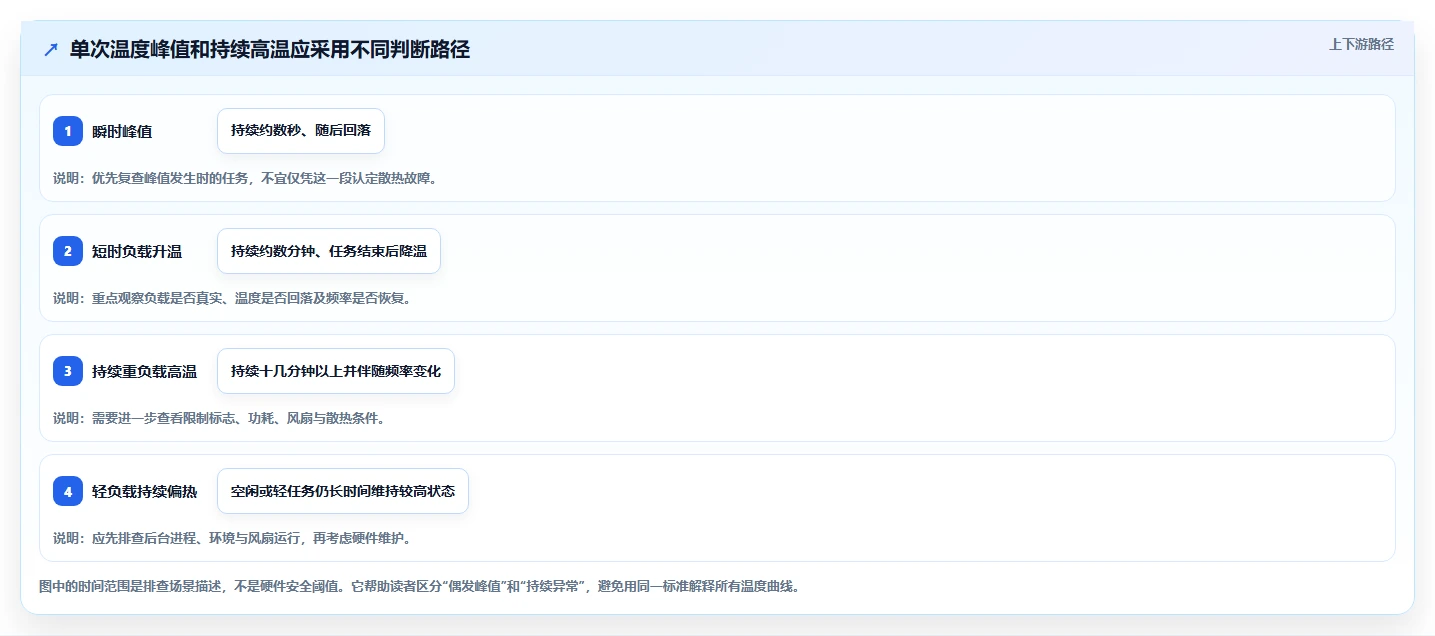Viewport: 1435px width, 636px height.
Task: Click the note starting 需要进一步查看限制标志
Action: (219, 418)
